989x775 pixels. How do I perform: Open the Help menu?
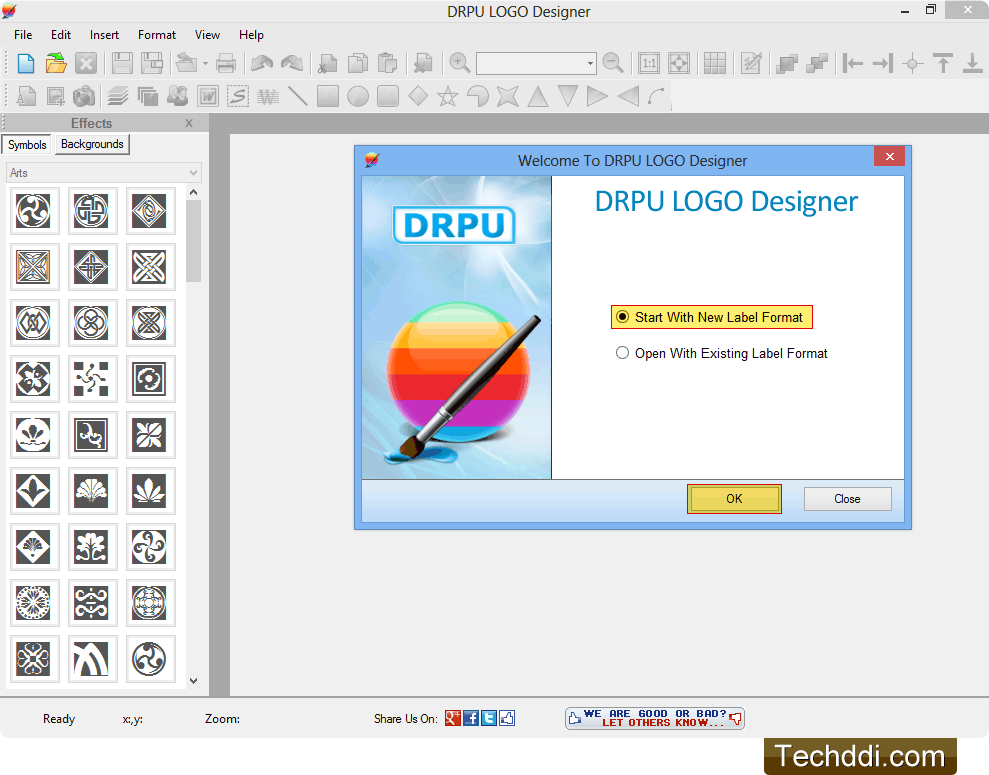[251, 35]
